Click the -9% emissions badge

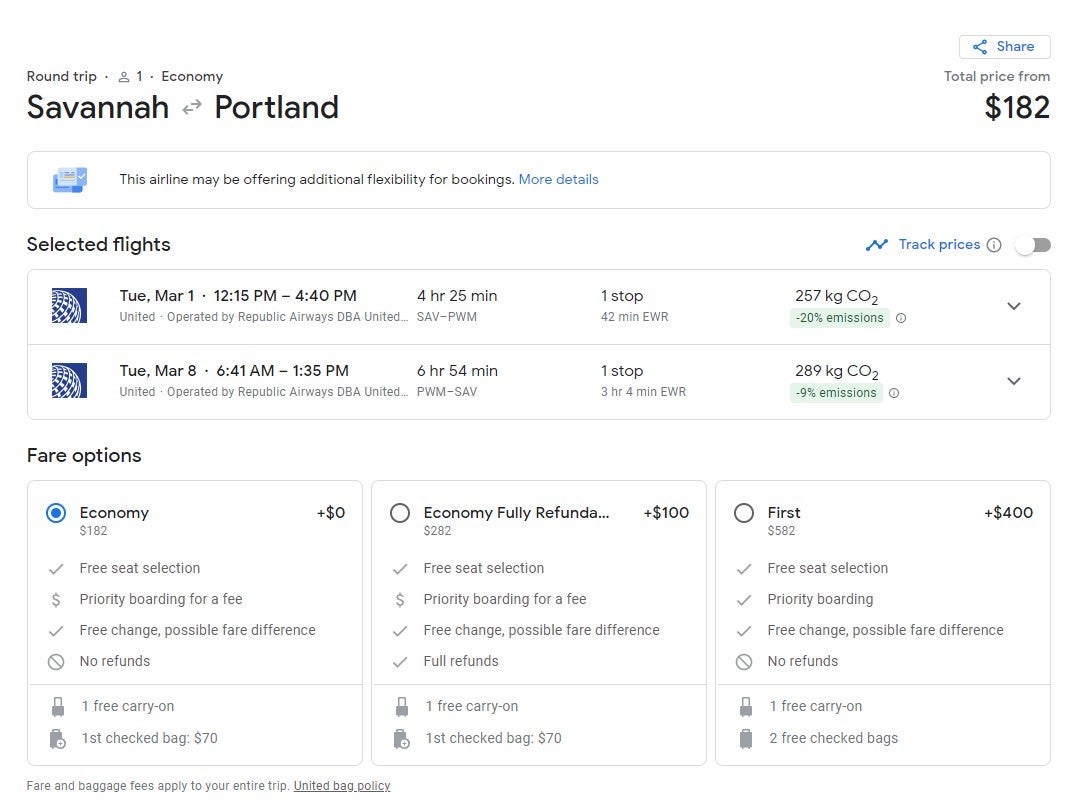coord(836,393)
